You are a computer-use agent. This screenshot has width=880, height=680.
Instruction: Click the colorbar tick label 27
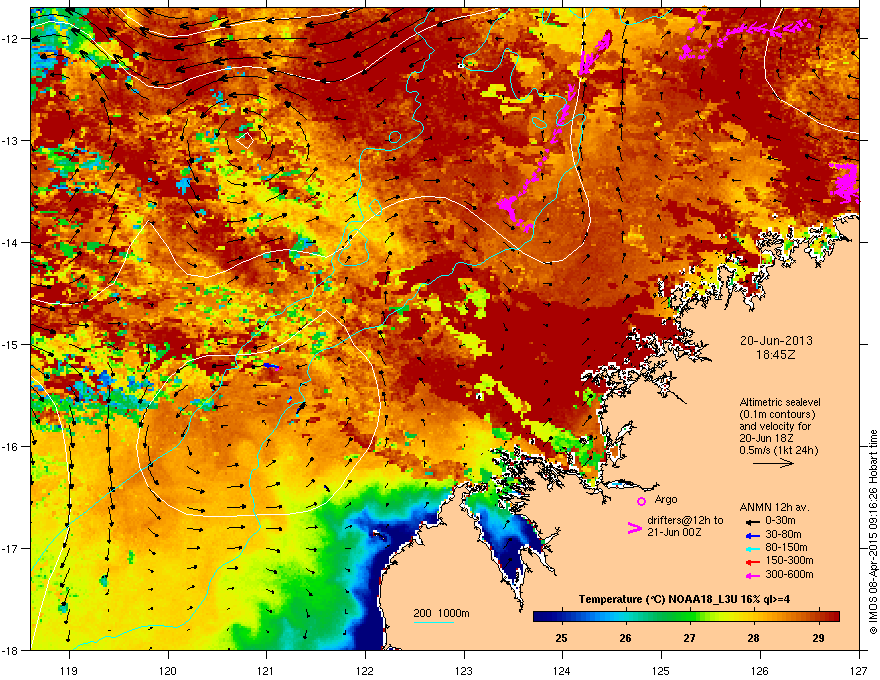[689, 638]
